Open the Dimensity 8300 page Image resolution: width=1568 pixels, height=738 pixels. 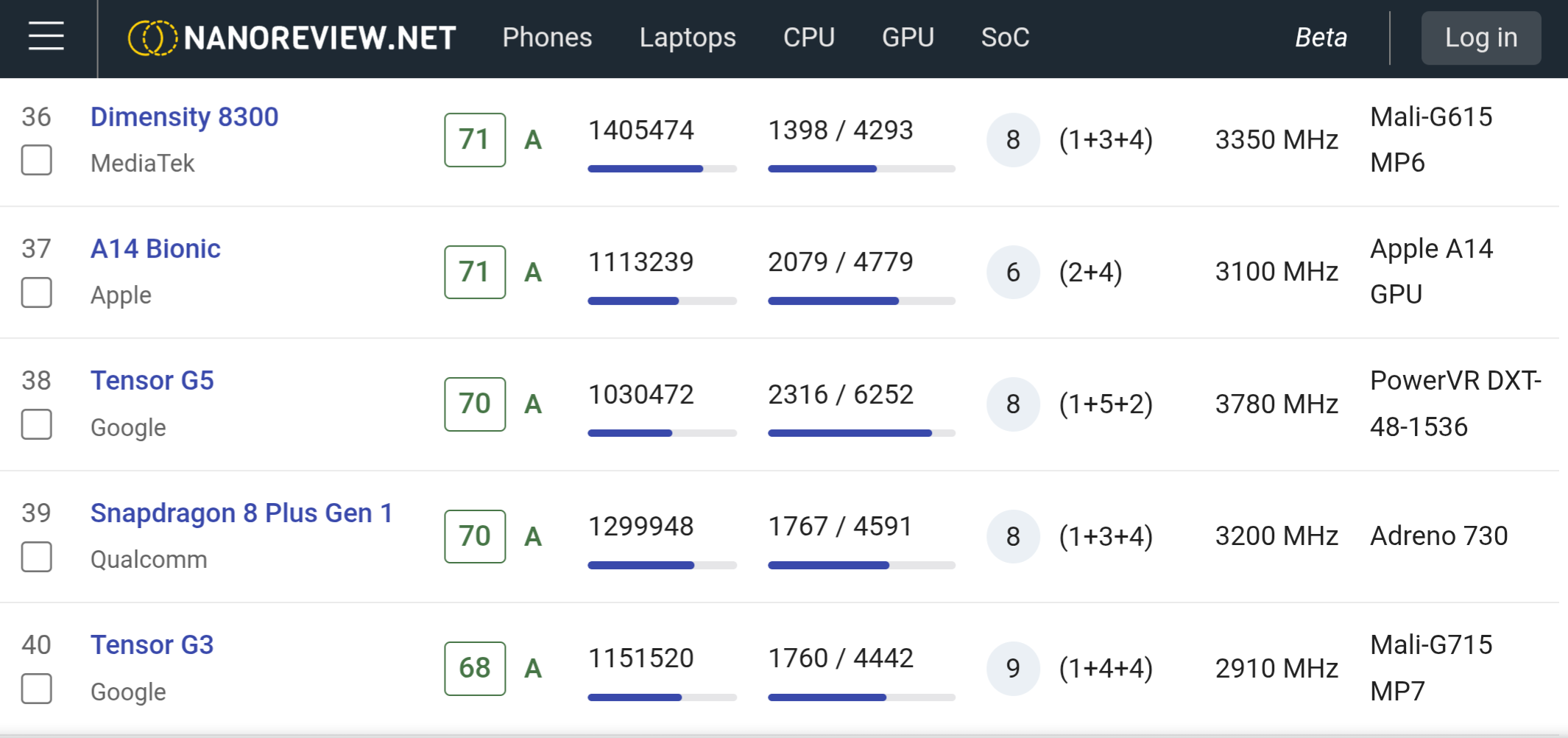184,117
